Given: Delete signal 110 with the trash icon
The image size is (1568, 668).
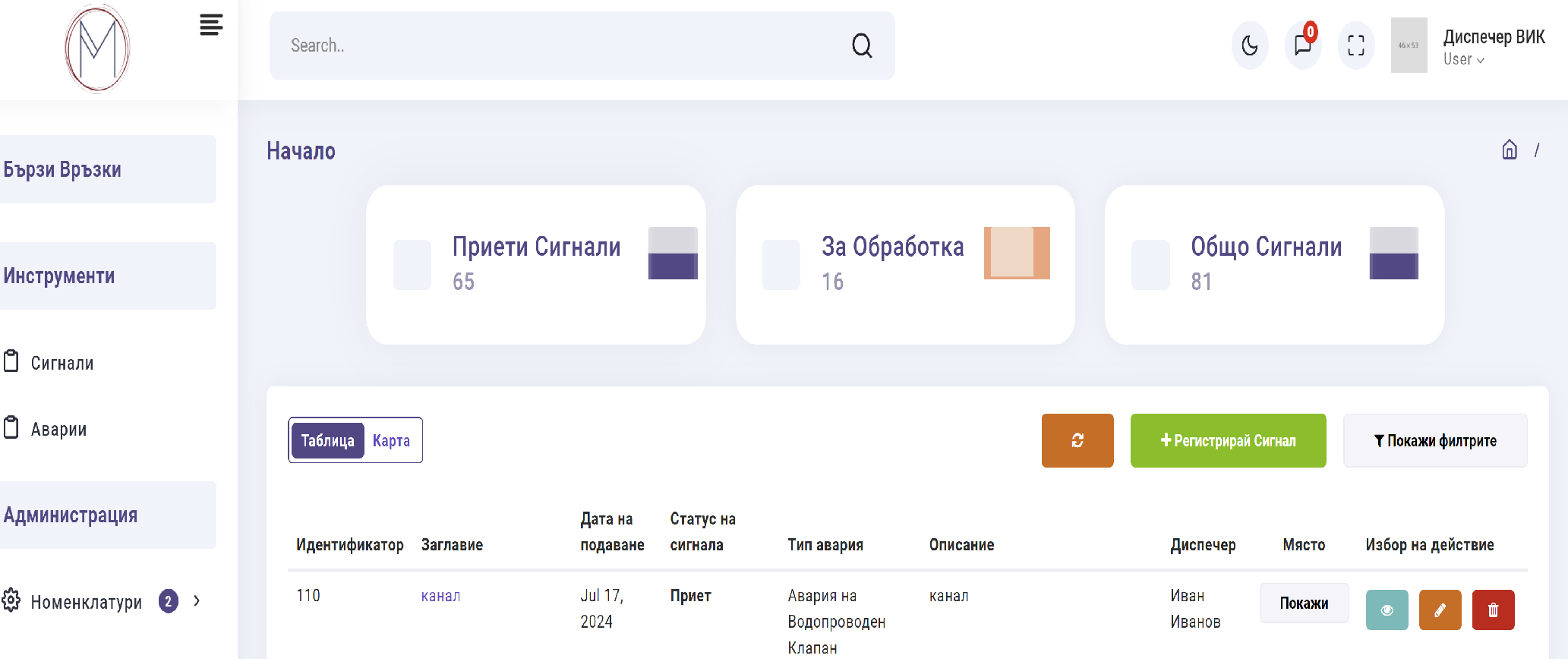Looking at the screenshot, I should point(1493,610).
